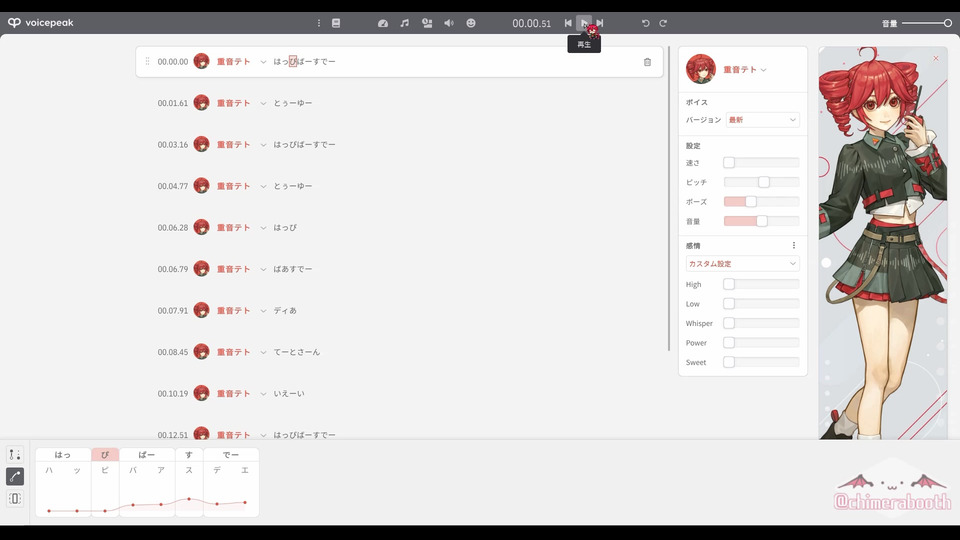
Task: Select the はっ segment in pitch editor
Action: pyautogui.click(x=63, y=455)
